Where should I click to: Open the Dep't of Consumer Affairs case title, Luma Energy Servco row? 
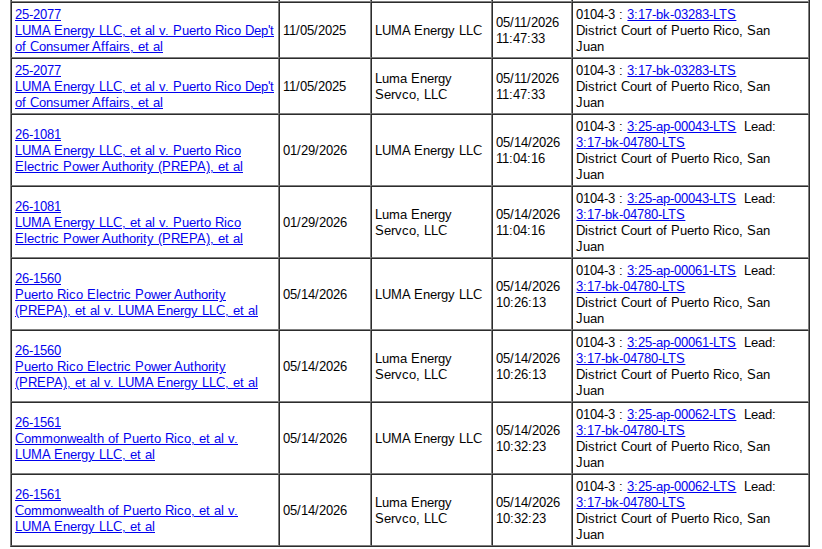(x=144, y=94)
